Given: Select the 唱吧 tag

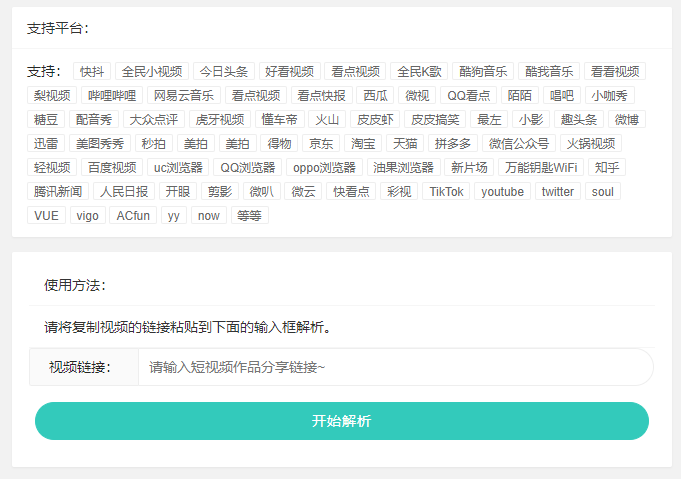Looking at the screenshot, I should tap(562, 96).
